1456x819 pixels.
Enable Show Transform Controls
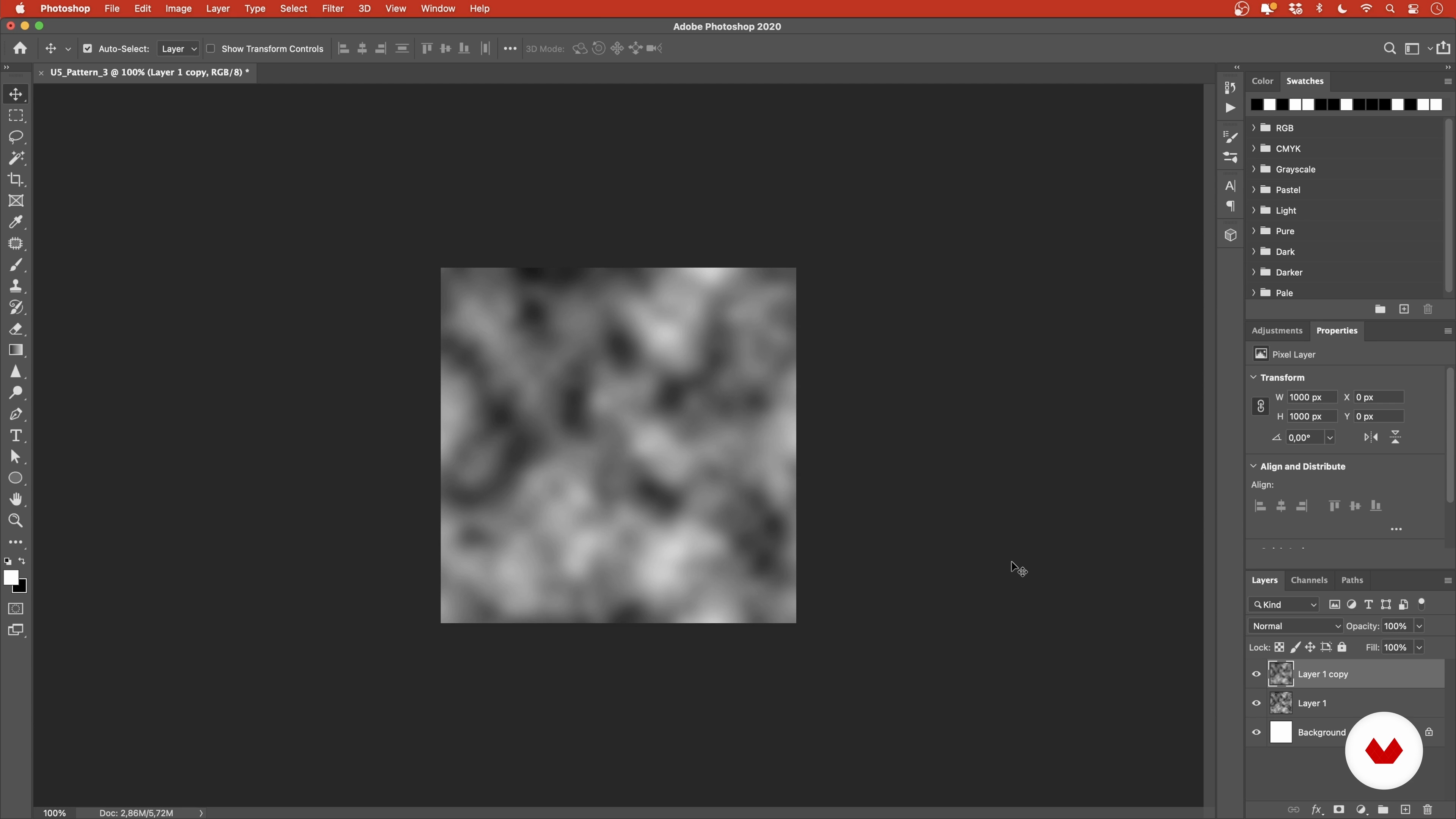tap(211, 49)
